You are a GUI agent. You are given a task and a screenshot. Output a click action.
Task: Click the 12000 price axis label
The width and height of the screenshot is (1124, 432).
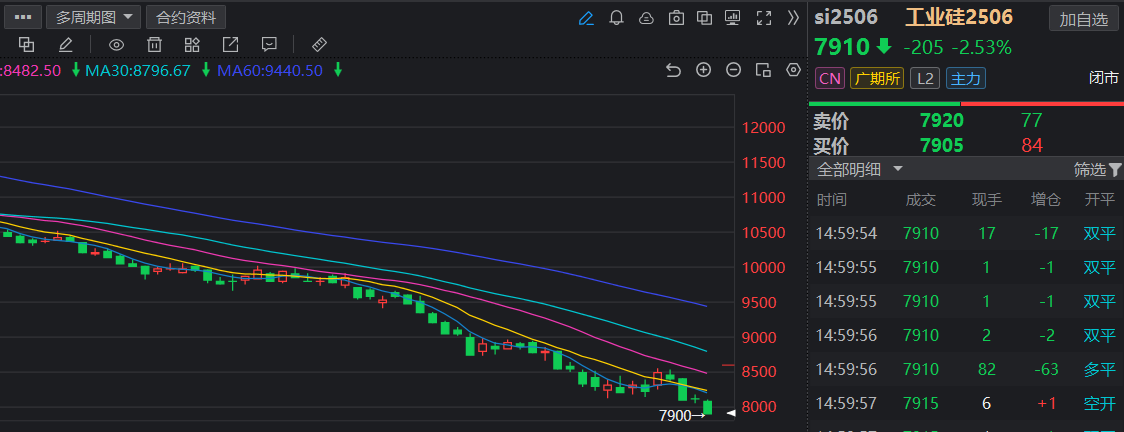[765, 128]
